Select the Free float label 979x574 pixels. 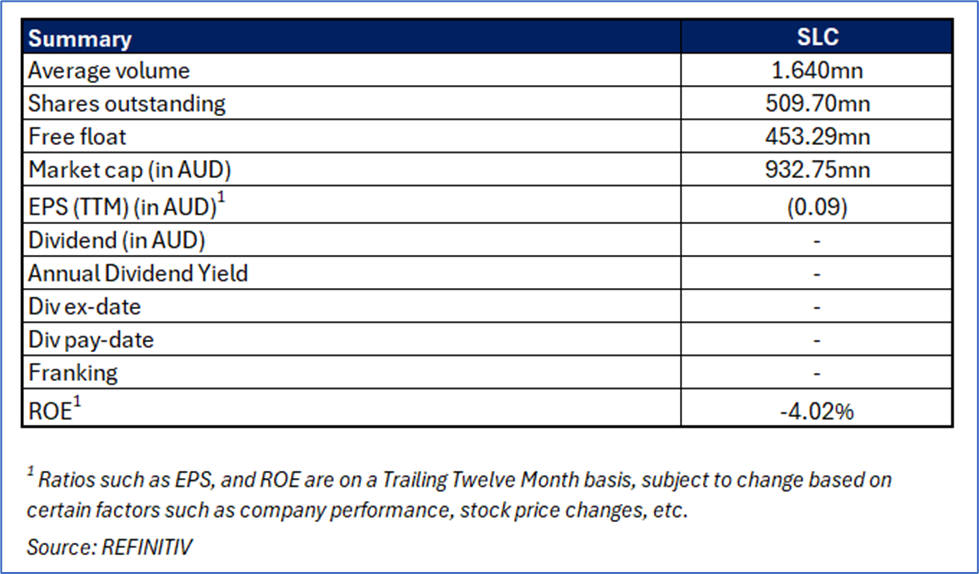tap(77, 136)
